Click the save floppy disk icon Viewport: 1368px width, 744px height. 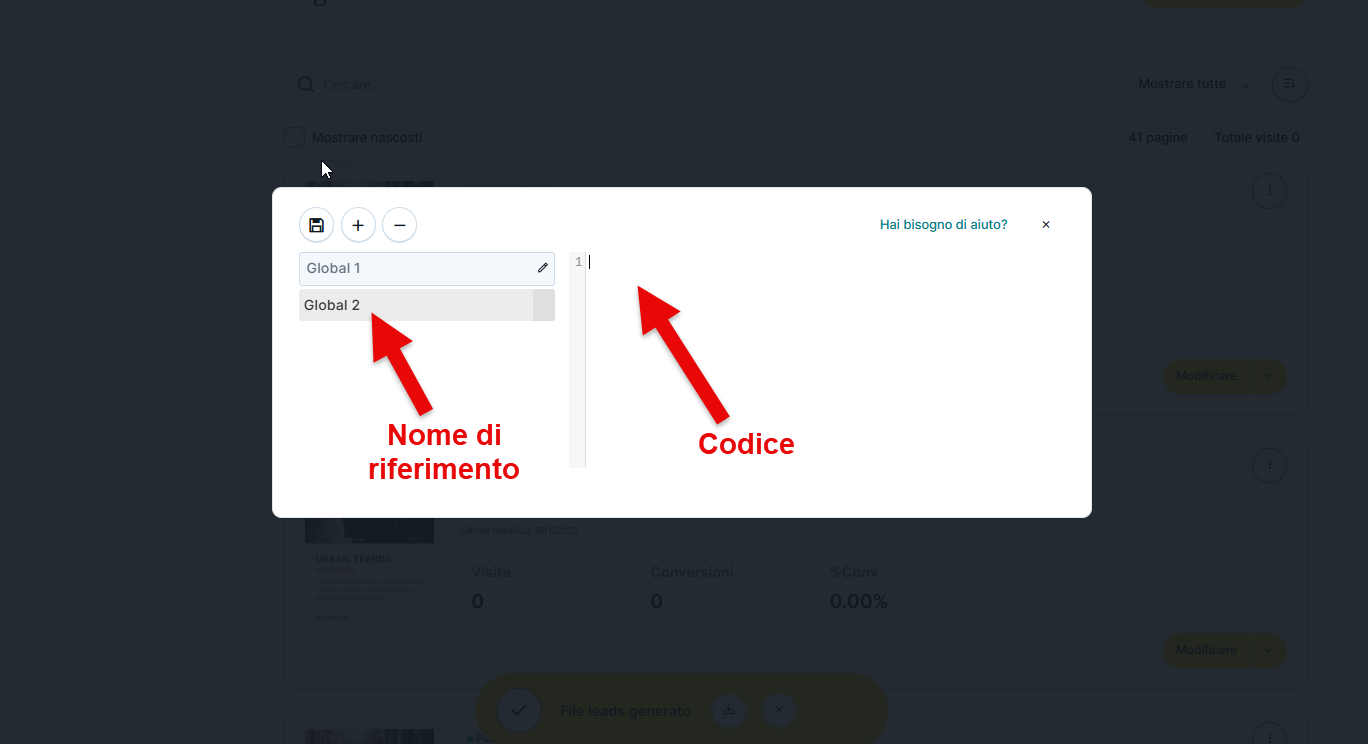coord(316,225)
